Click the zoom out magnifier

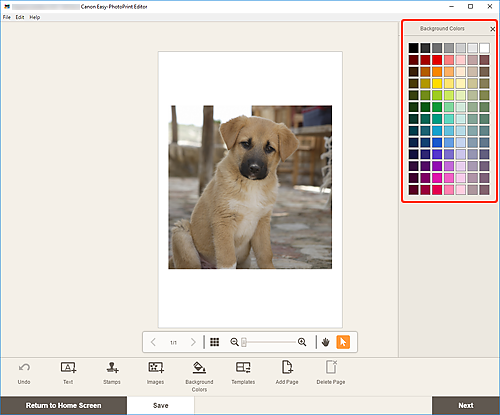point(234,342)
